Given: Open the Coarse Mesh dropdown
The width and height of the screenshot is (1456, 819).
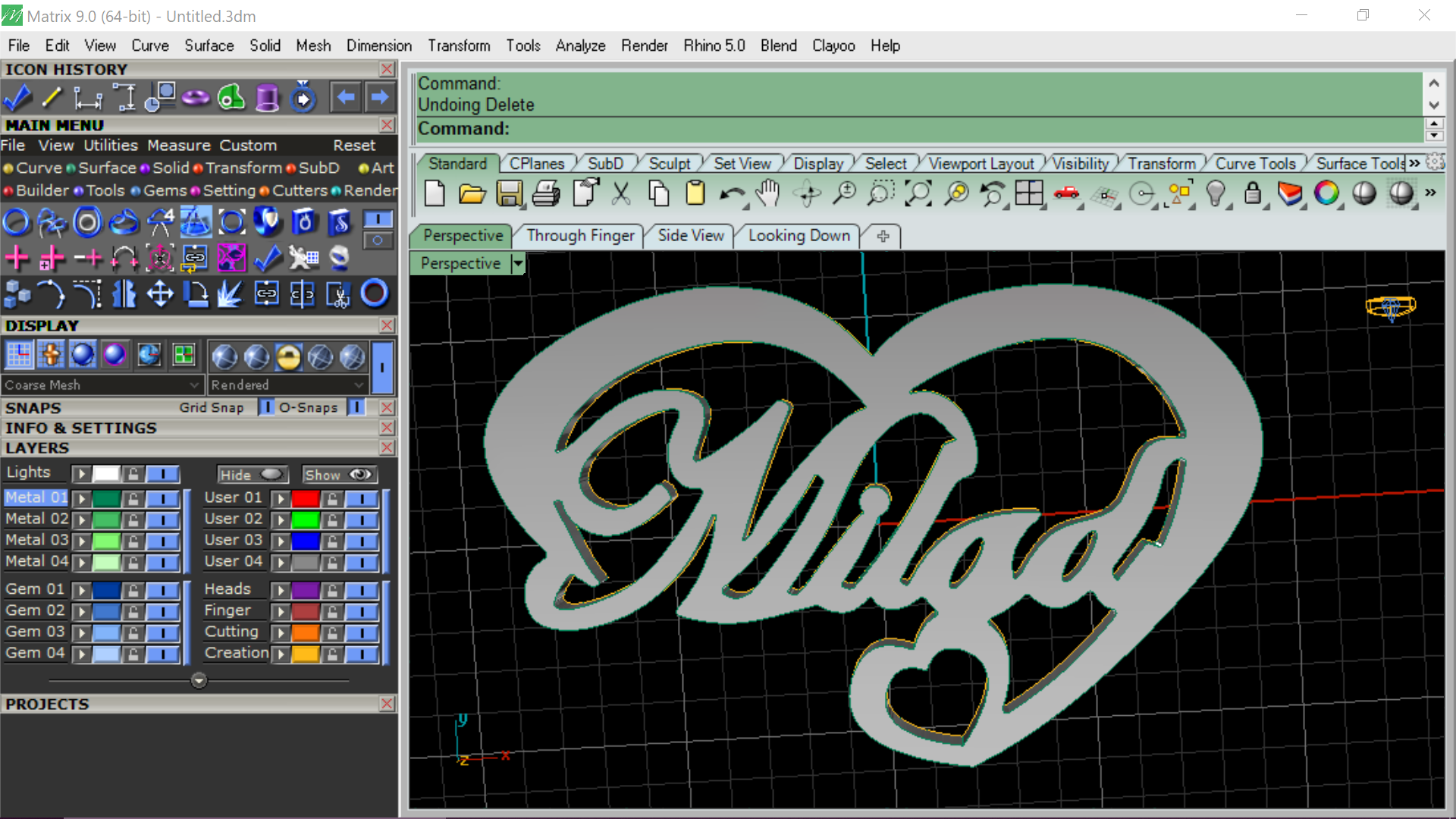Looking at the screenshot, I should [x=102, y=385].
